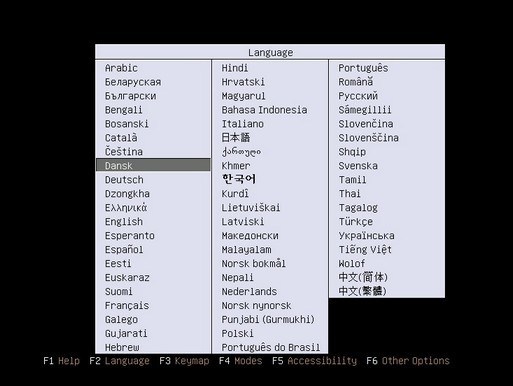513x386 pixels.
Task: Select Nepali language
Action: click(237, 278)
